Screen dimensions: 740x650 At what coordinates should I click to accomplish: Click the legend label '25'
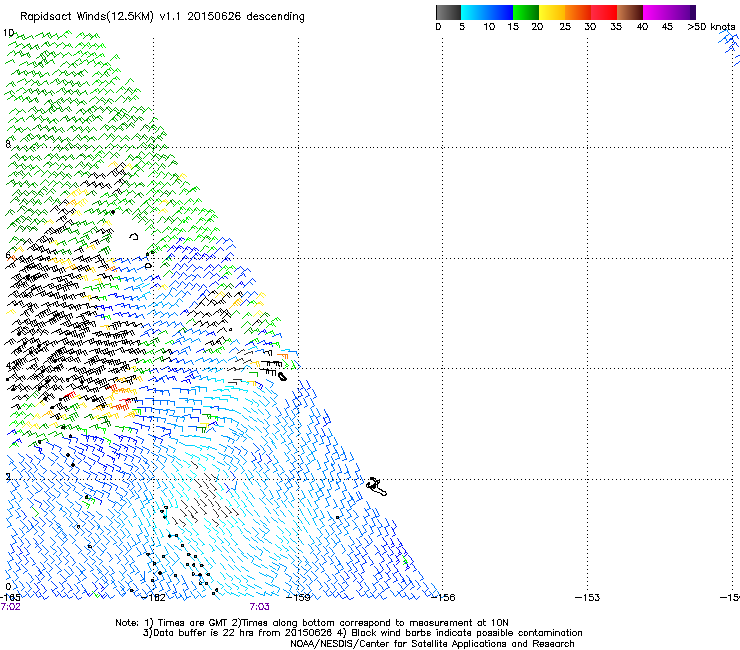(x=565, y=27)
